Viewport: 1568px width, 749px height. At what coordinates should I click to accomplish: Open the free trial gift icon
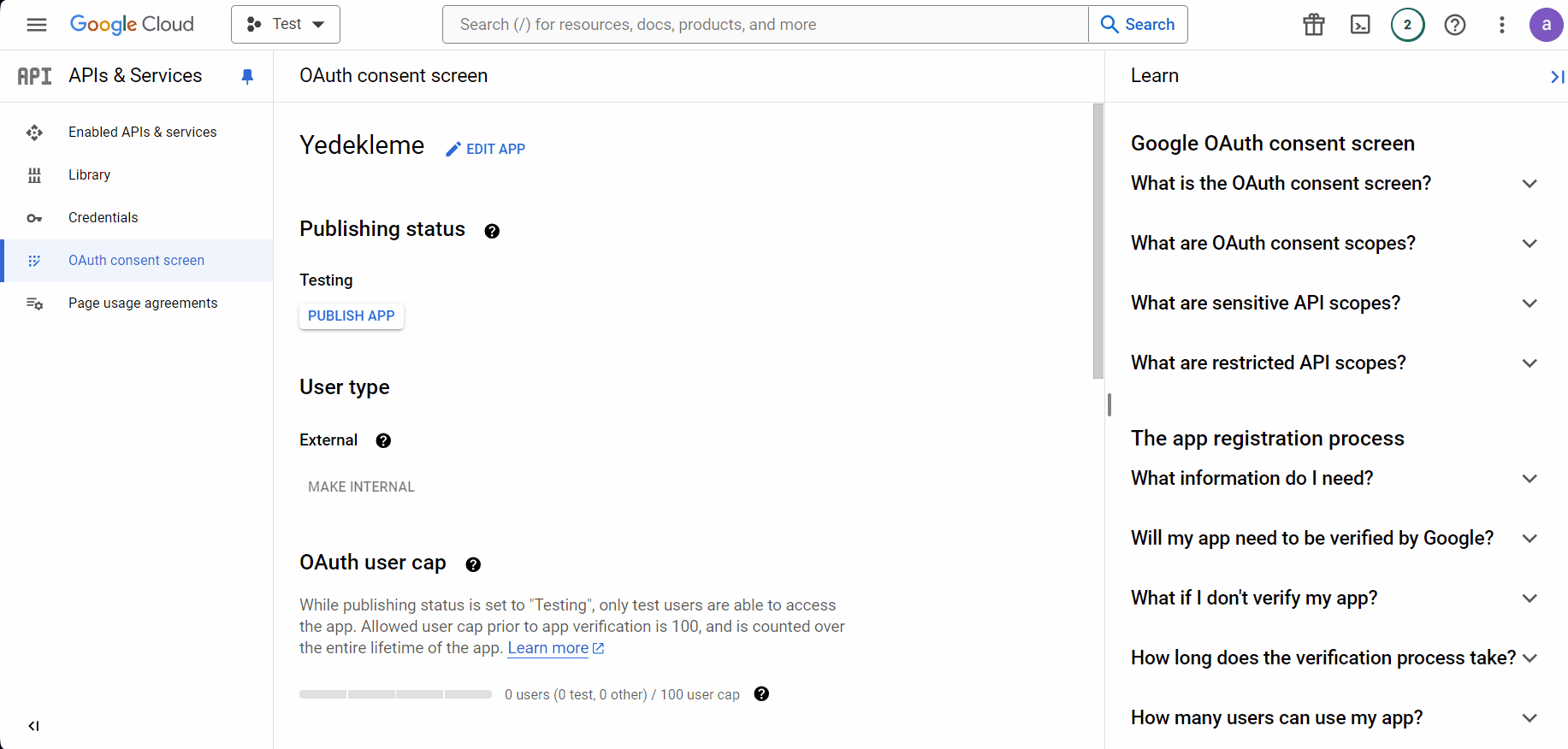(x=1314, y=25)
